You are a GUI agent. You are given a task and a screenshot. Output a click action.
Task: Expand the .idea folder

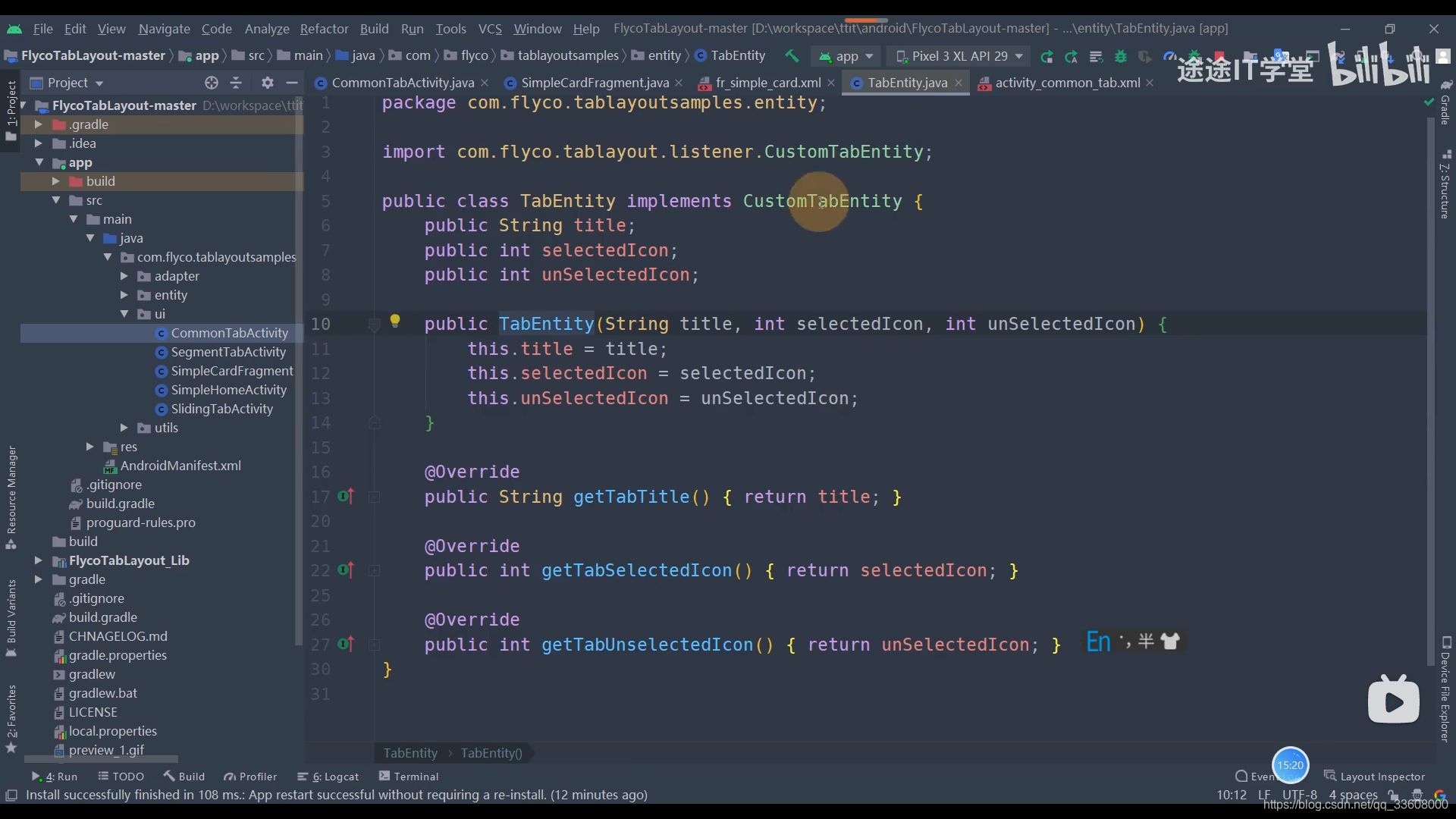pos(38,143)
